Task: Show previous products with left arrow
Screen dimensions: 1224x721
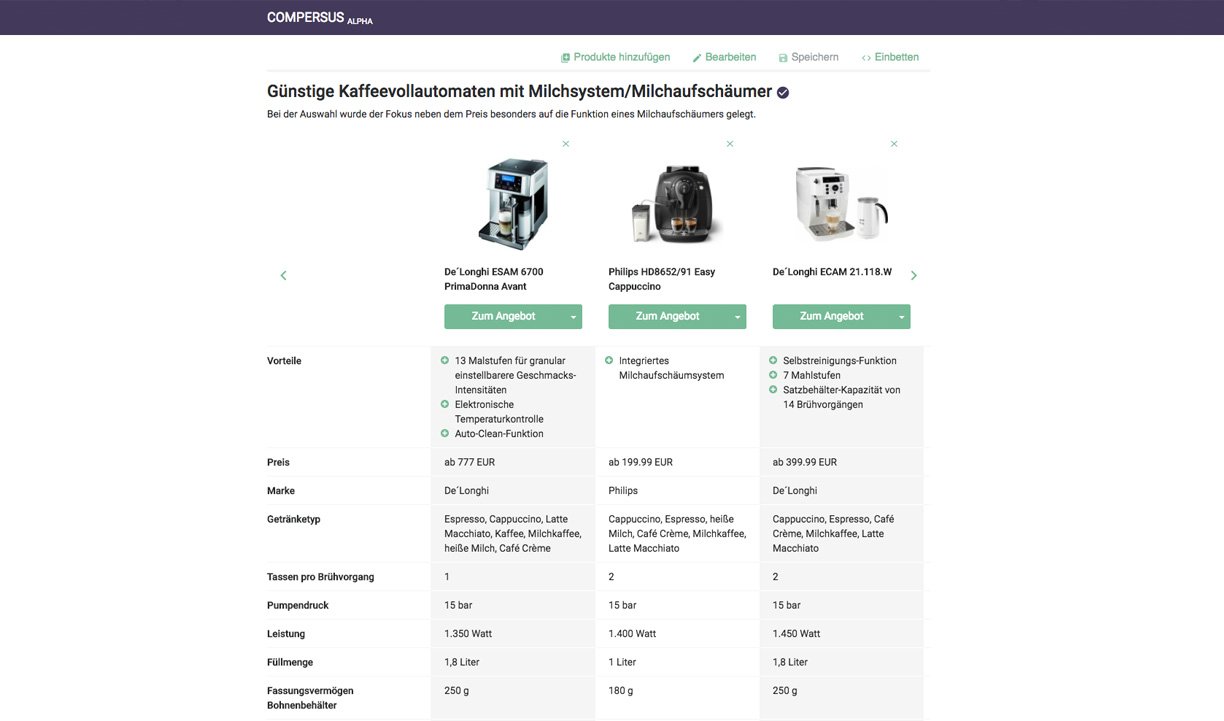Action: [x=283, y=275]
